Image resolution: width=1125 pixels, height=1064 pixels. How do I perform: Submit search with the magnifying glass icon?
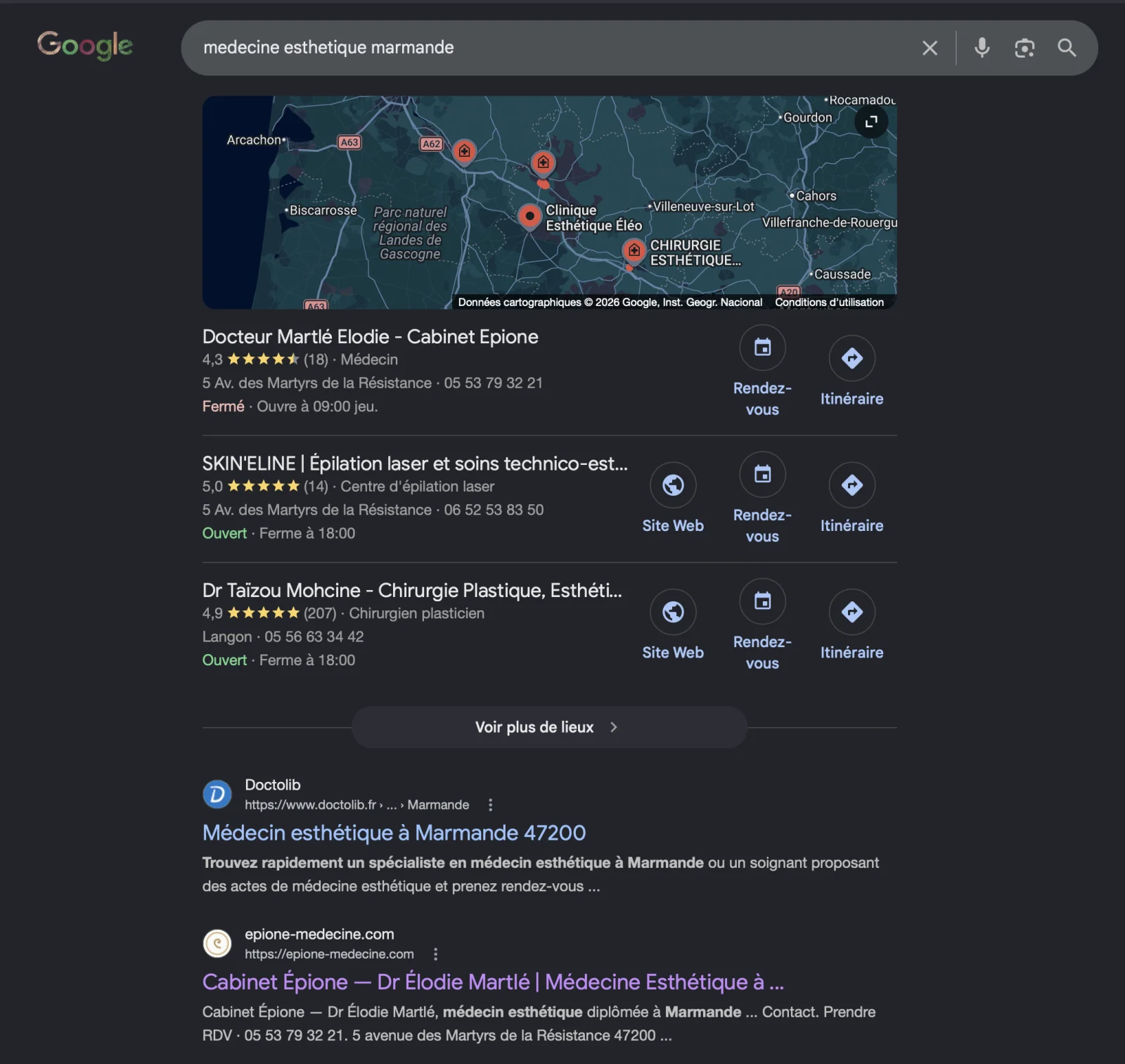coord(1067,48)
